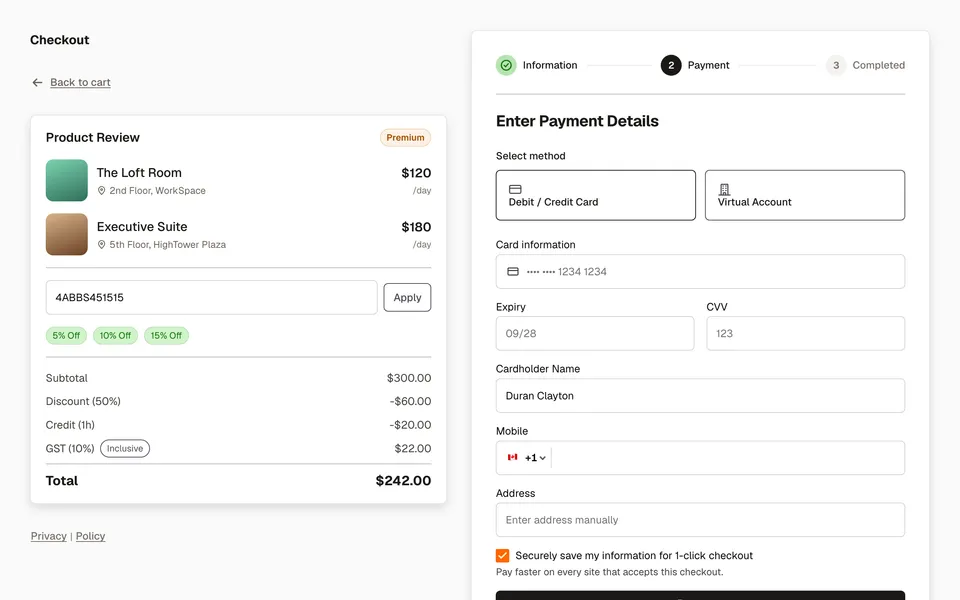
Task: Click the step 3 Completed circle icon
Action: click(836, 65)
